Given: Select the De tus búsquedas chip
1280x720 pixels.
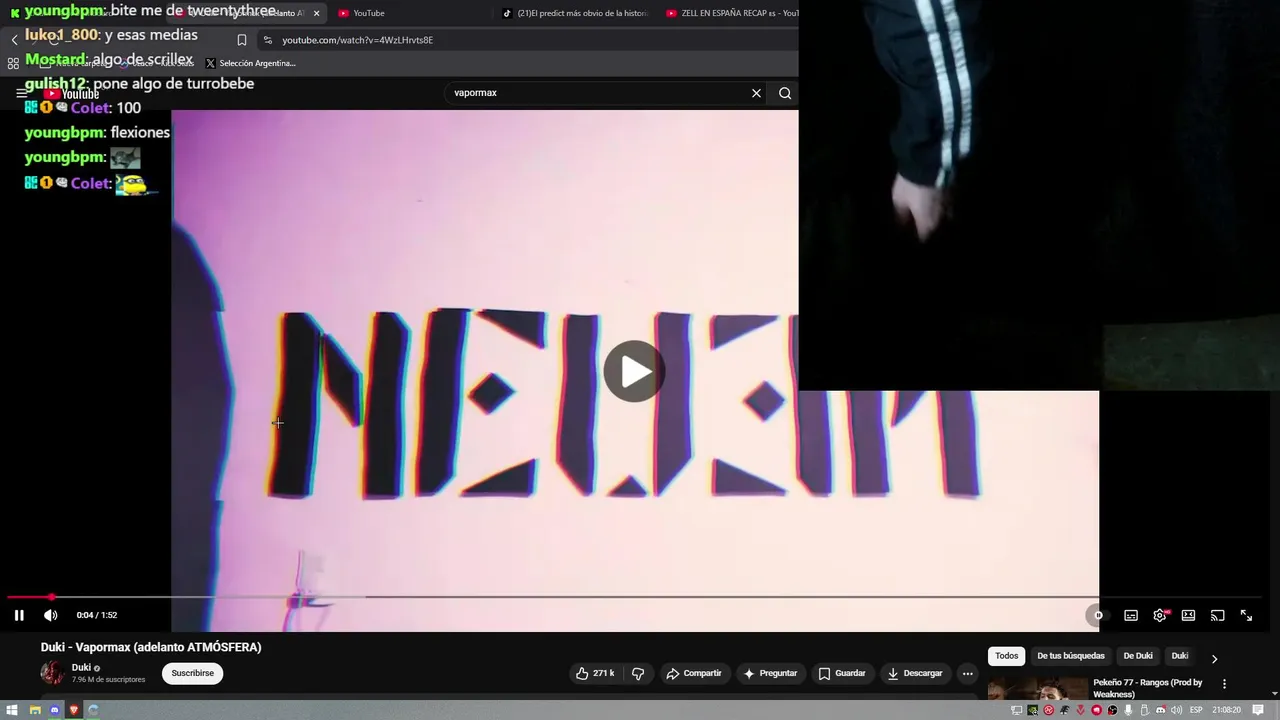Looking at the screenshot, I should coord(1071,656).
